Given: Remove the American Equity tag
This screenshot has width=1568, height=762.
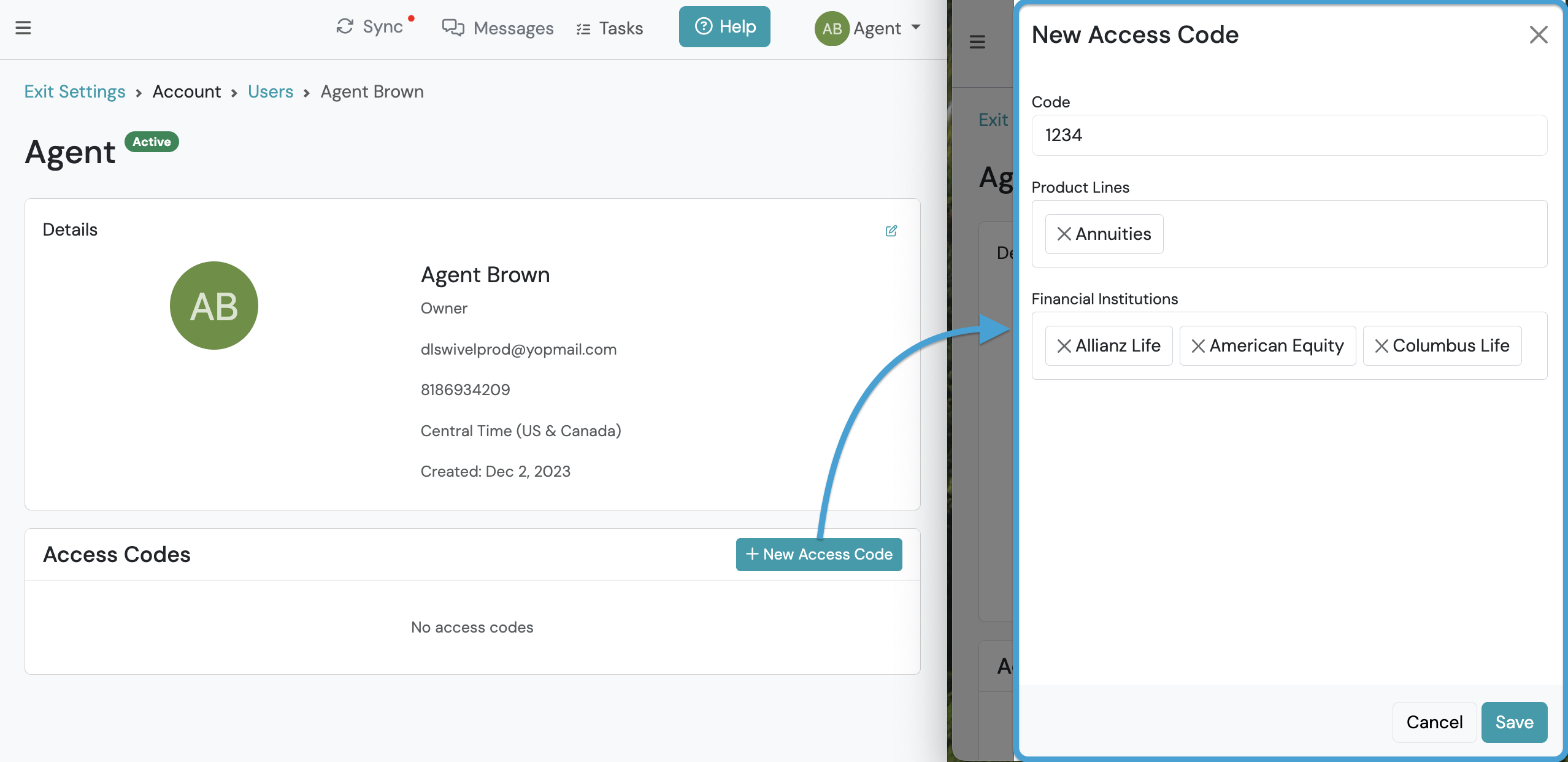Looking at the screenshot, I should [x=1198, y=346].
